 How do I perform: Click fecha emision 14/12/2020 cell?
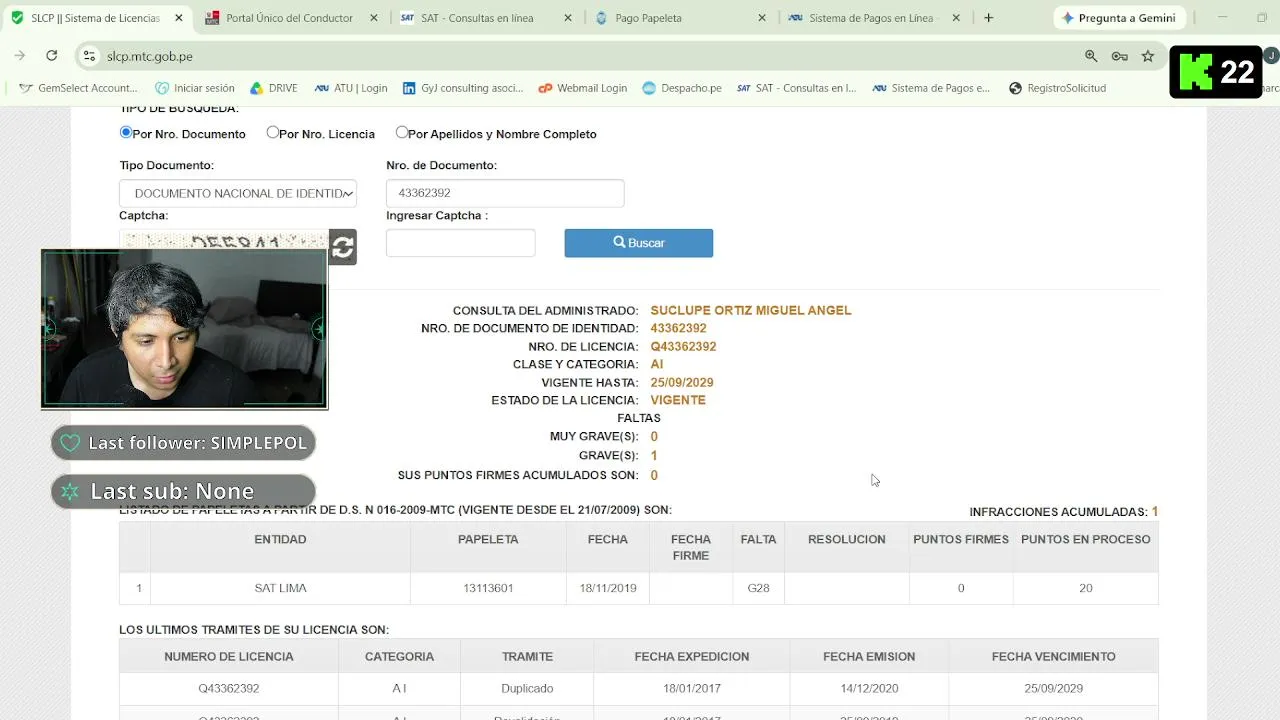[x=869, y=688]
